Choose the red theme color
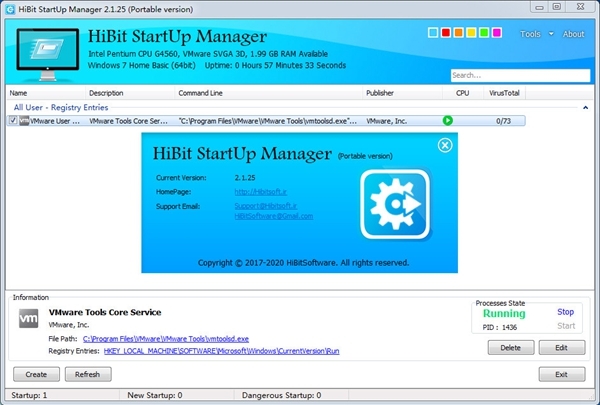 445,33
